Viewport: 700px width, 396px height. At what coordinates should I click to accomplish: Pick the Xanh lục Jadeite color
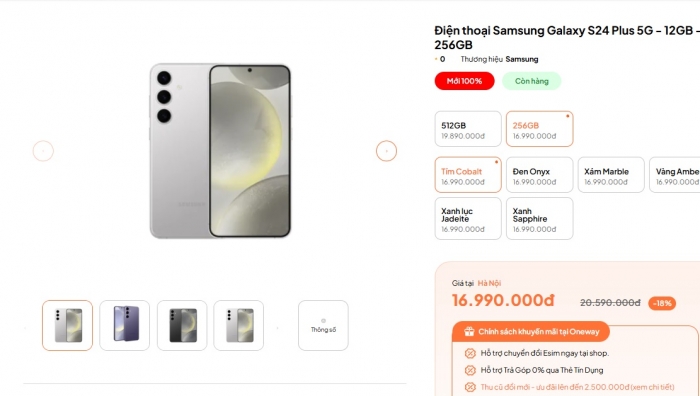(468, 219)
